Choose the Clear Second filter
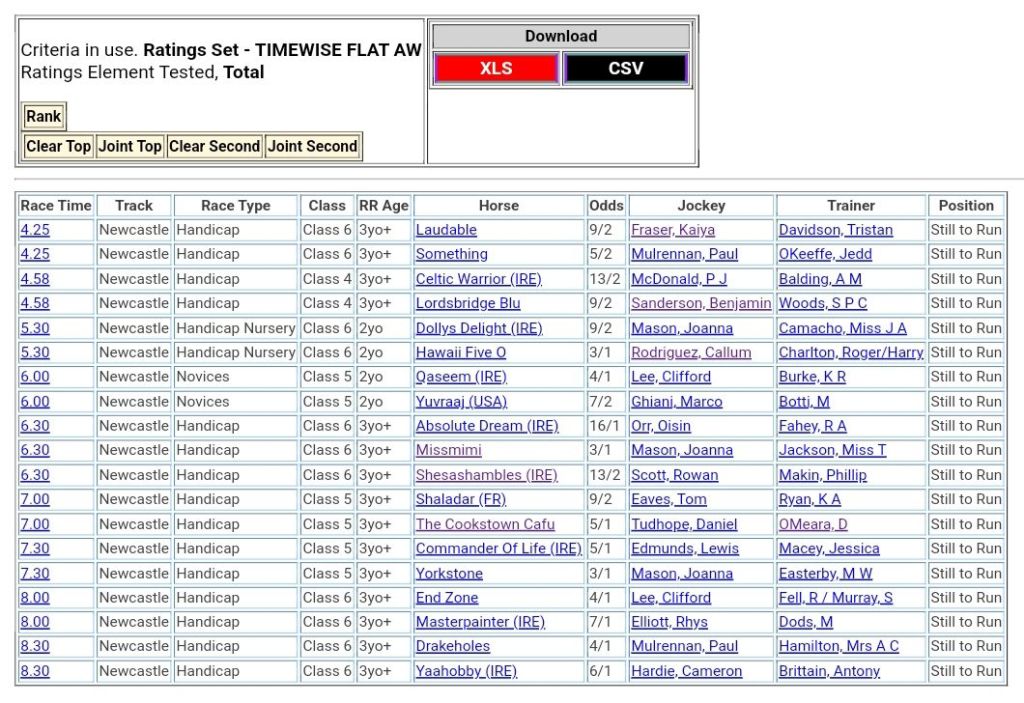 214,146
